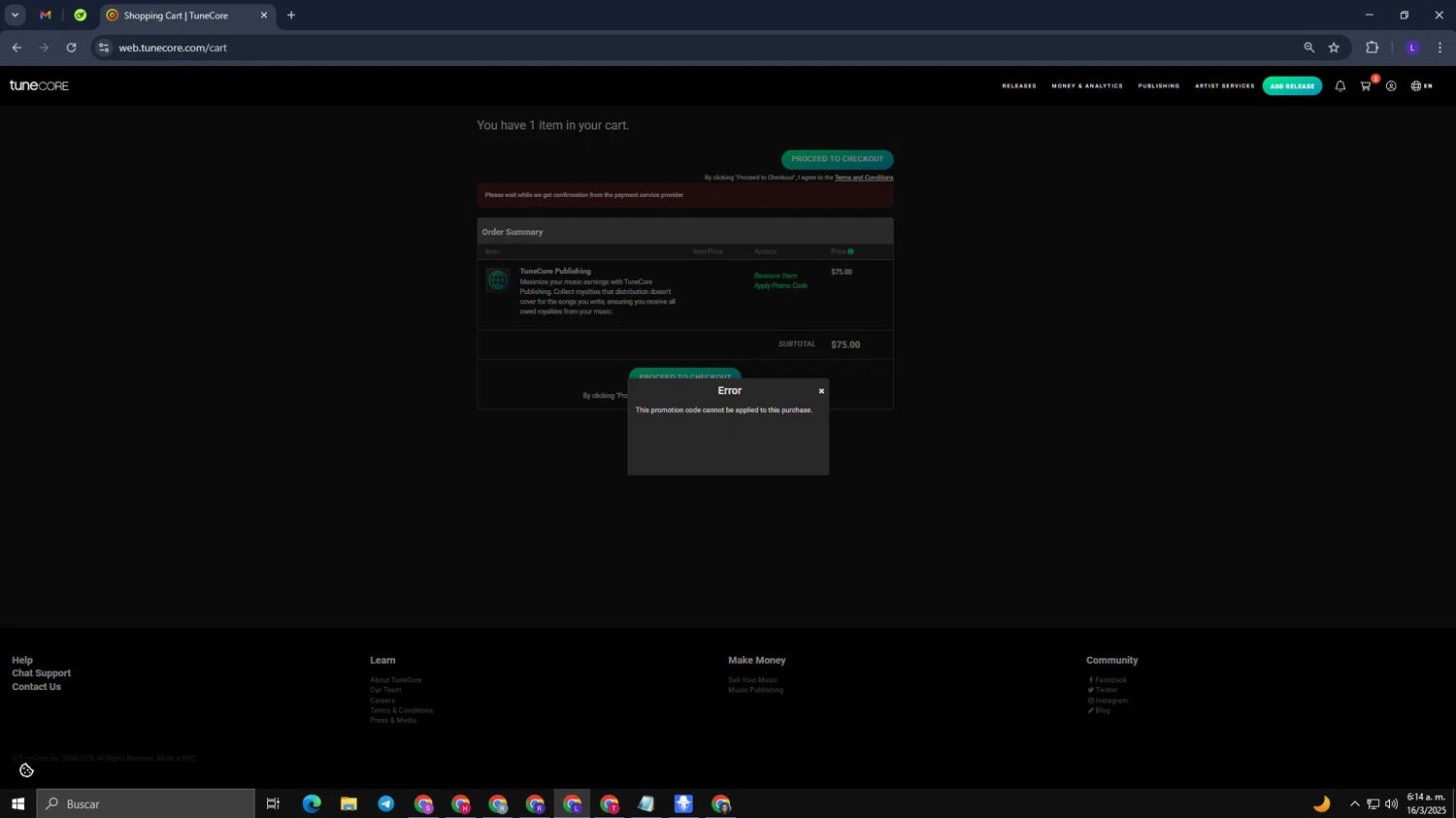
Task: Open footer Terms & Conditions link
Action: (x=402, y=710)
